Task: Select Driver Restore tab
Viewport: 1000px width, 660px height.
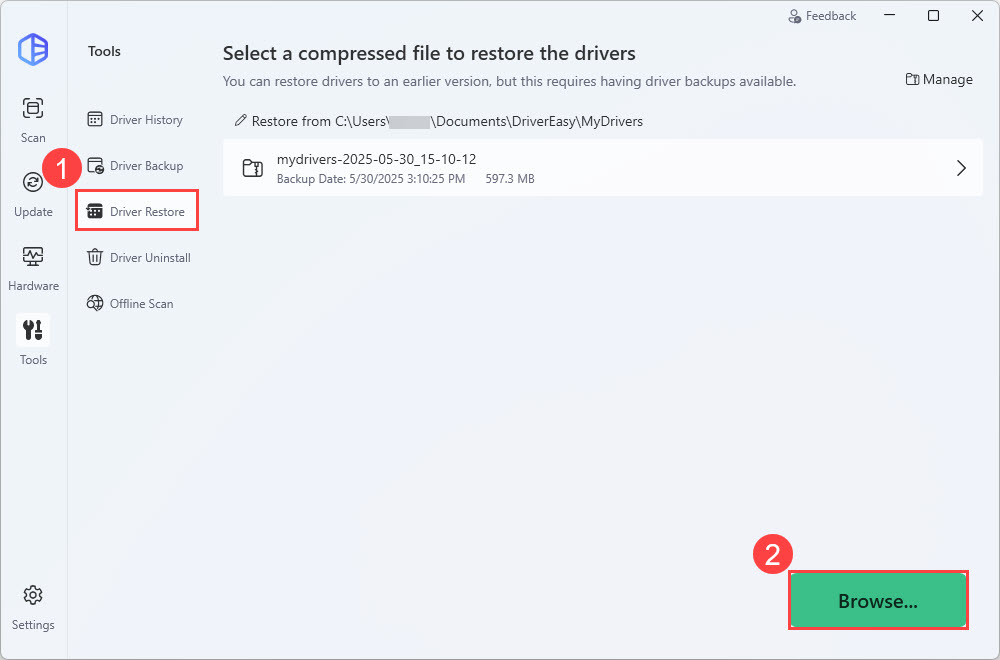Action: click(x=137, y=212)
